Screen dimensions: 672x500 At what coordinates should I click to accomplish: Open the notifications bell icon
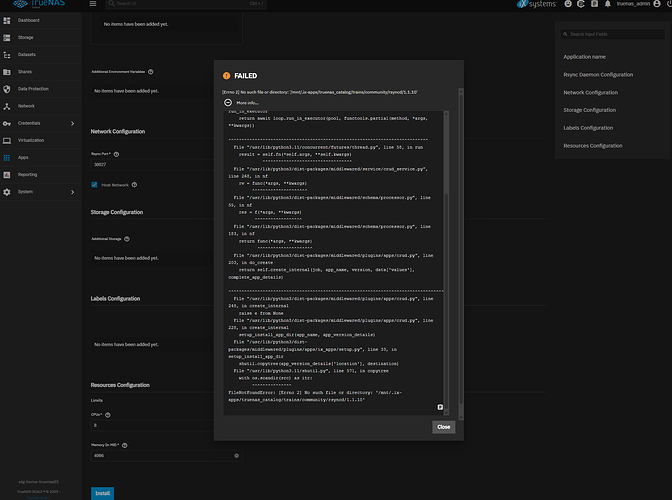[x=607, y=4]
